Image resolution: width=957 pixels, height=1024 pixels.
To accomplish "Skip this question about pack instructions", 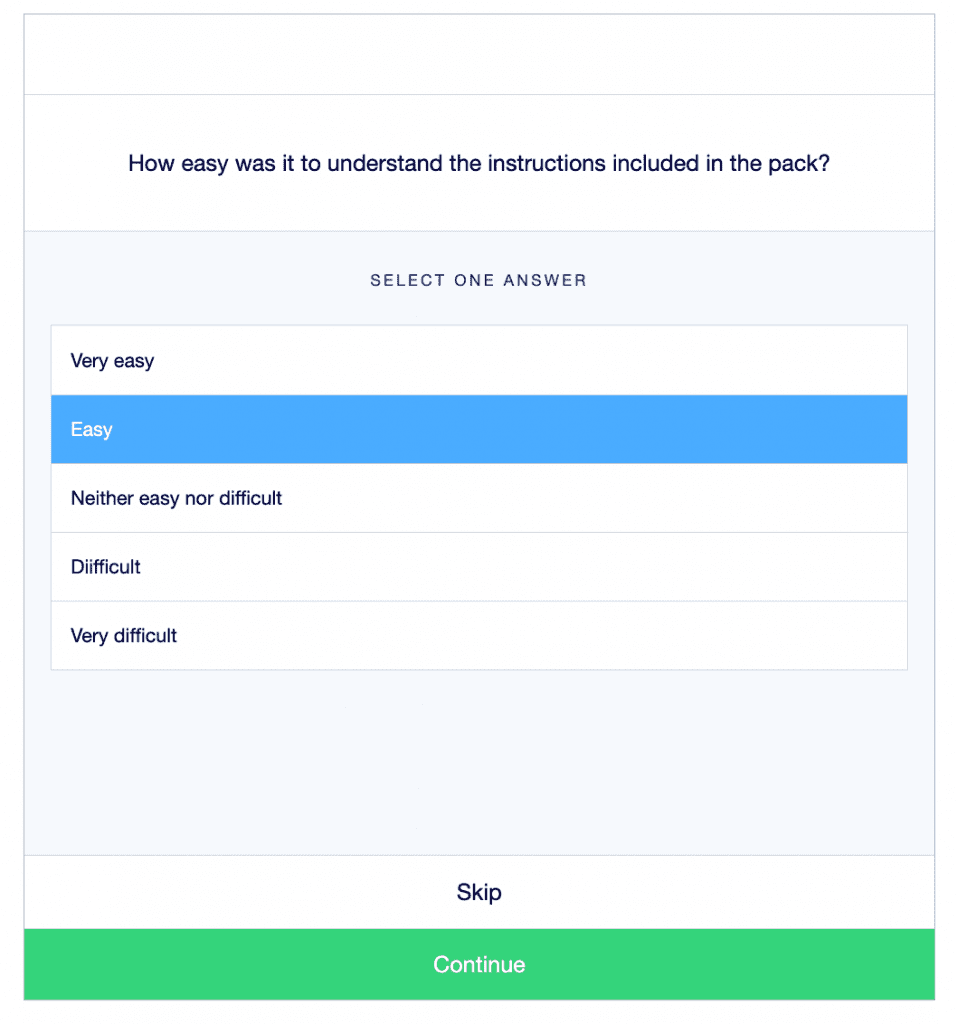I will click(478, 892).
